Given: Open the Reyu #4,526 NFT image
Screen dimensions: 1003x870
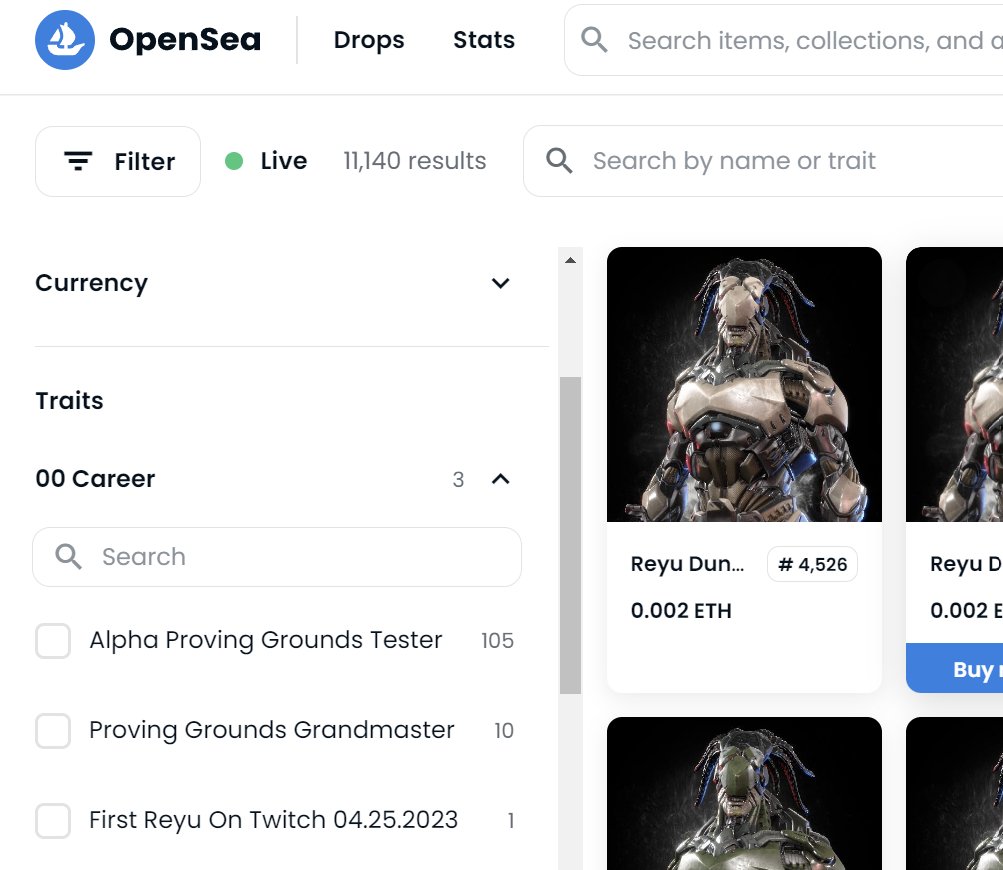Looking at the screenshot, I should pyautogui.click(x=744, y=384).
